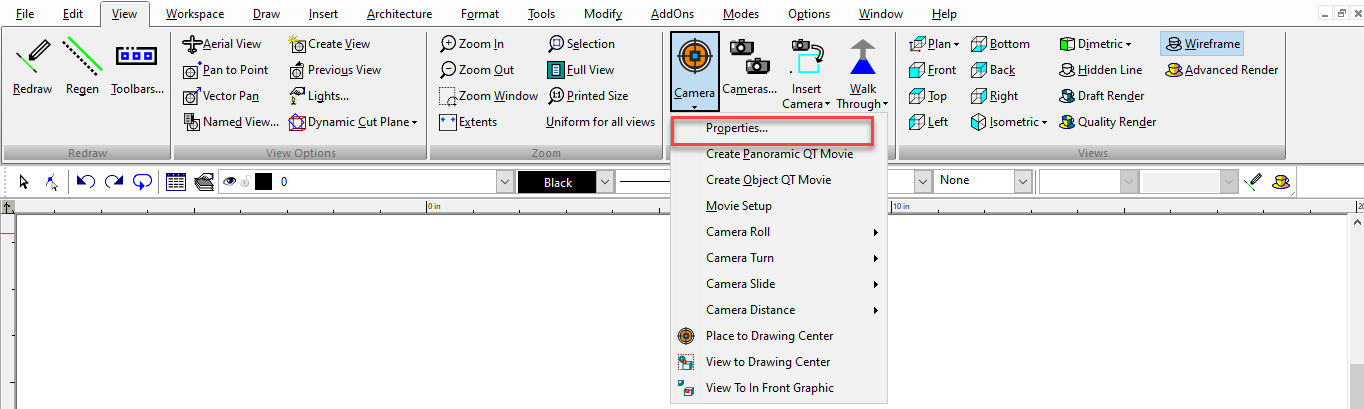This screenshot has width=1364, height=409.
Task: Zoom to Selection
Action: click(x=581, y=44)
